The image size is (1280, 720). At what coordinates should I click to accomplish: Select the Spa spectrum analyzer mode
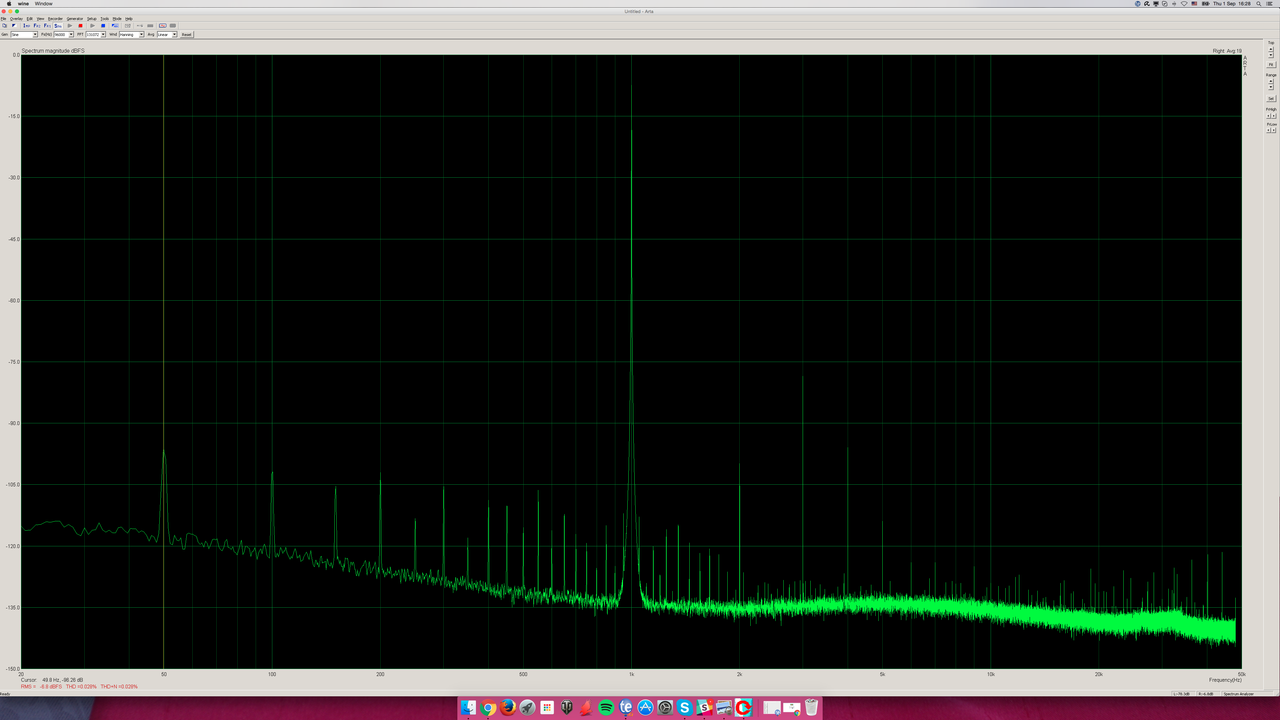[58, 26]
